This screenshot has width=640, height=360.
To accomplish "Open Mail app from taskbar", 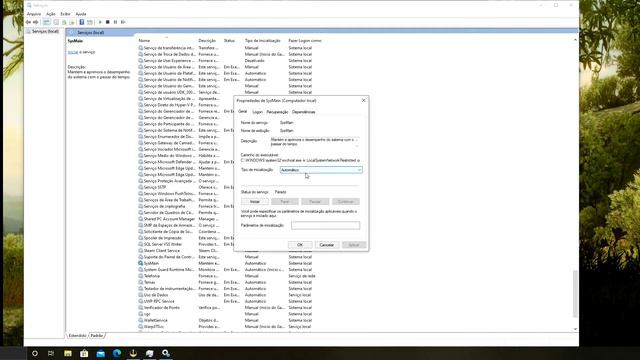I will [100, 353].
